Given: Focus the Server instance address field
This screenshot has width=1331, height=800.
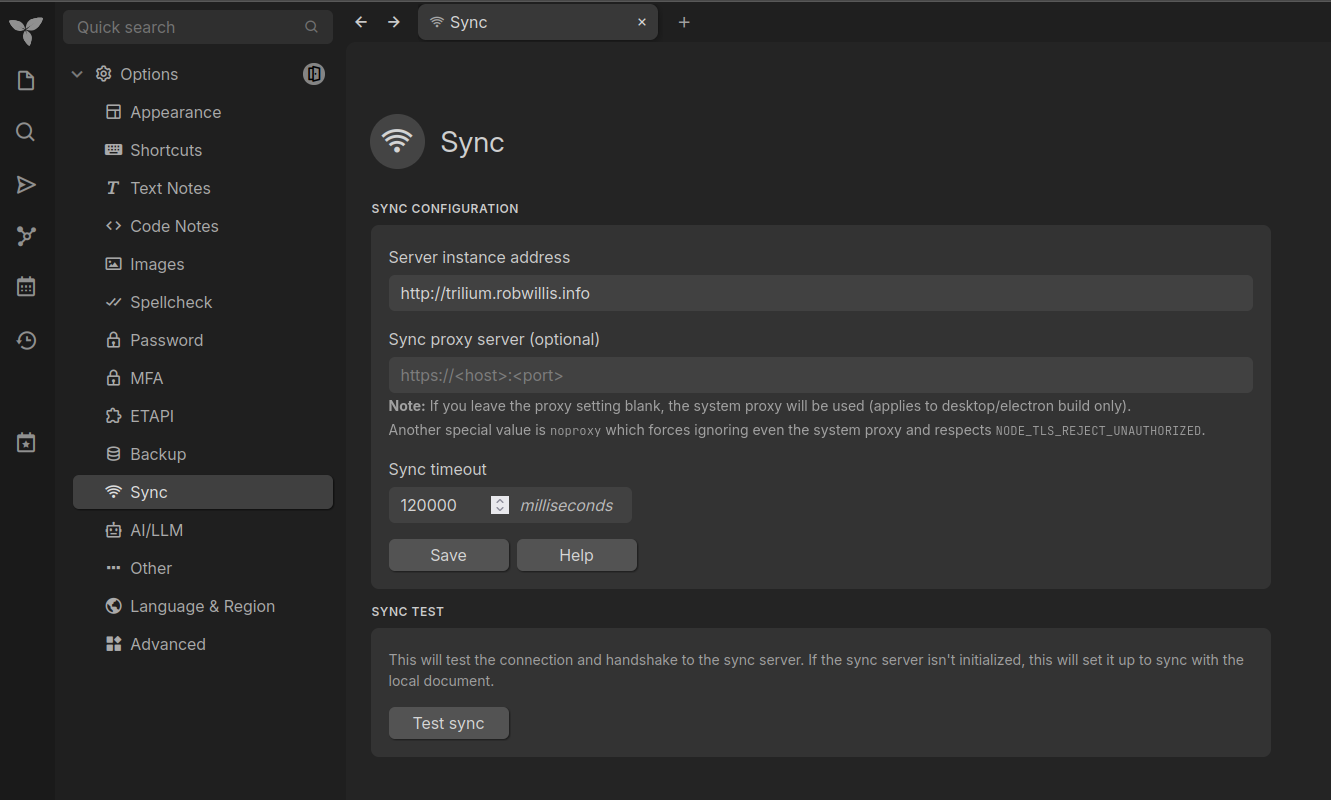Looking at the screenshot, I should tap(820, 293).
